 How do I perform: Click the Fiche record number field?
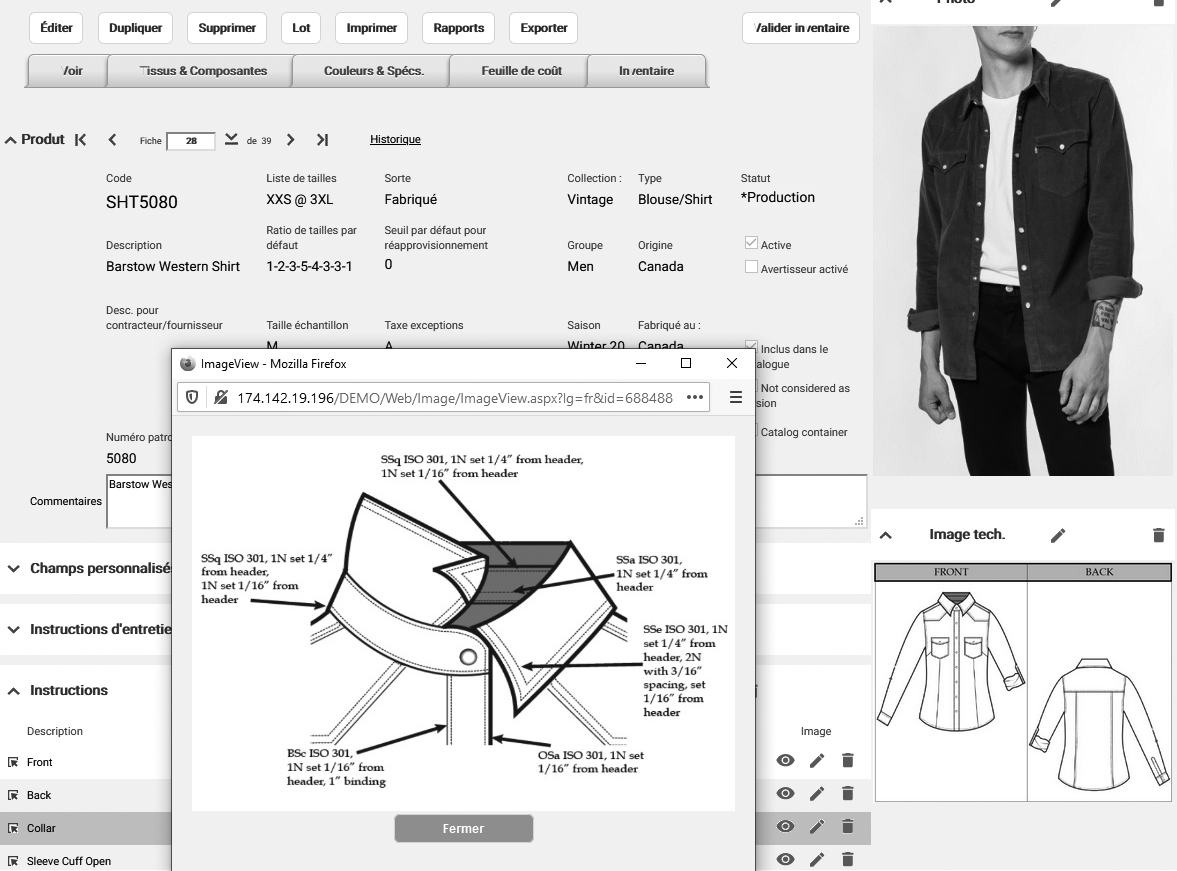[x=191, y=141]
